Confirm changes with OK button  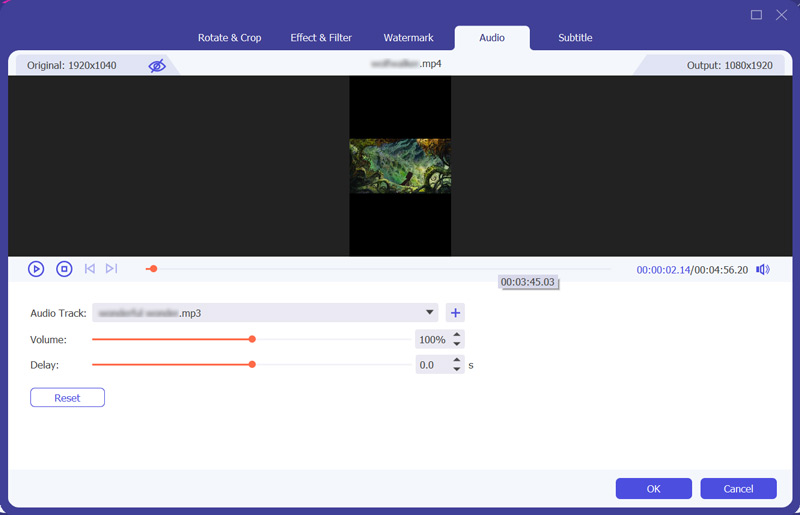pos(653,489)
